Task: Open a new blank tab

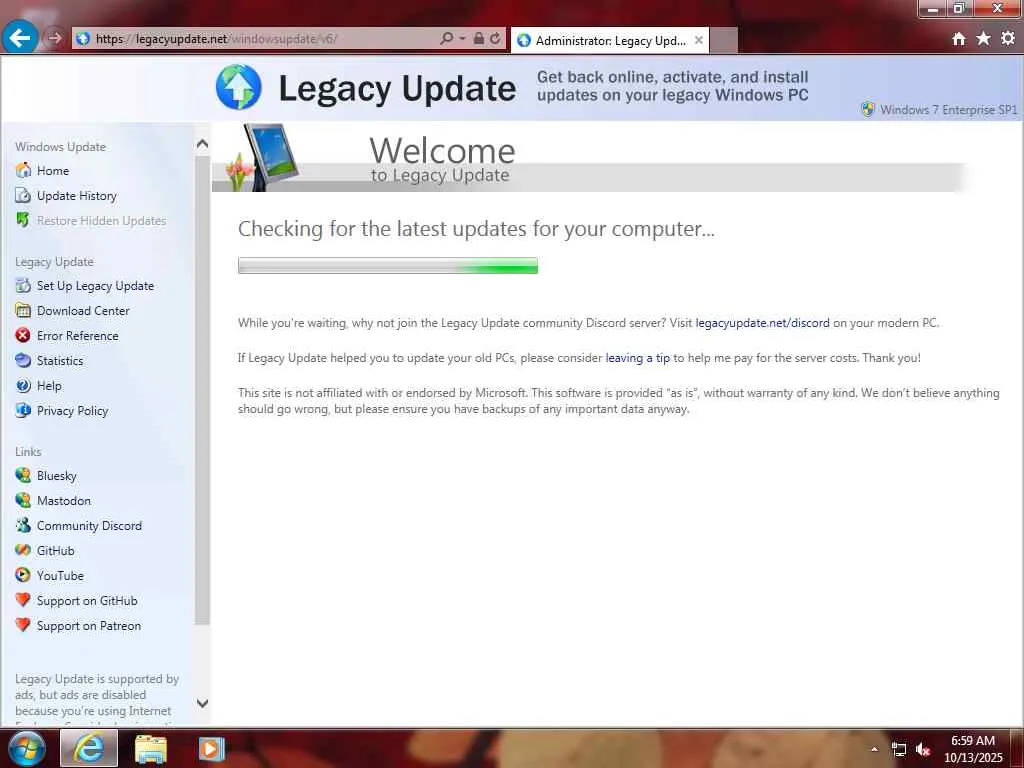Action: (724, 40)
